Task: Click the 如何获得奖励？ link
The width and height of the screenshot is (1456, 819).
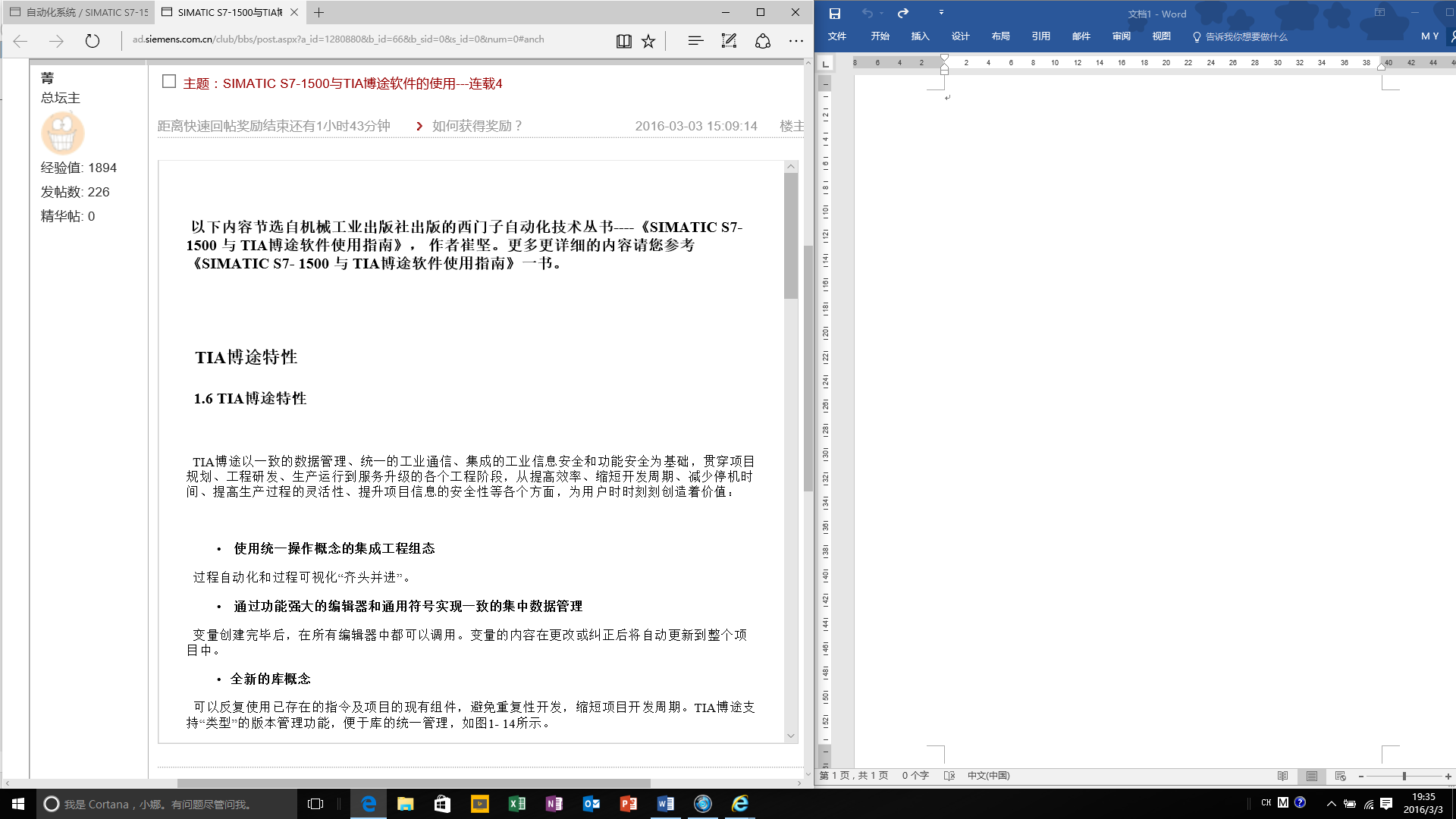Action: tap(477, 126)
